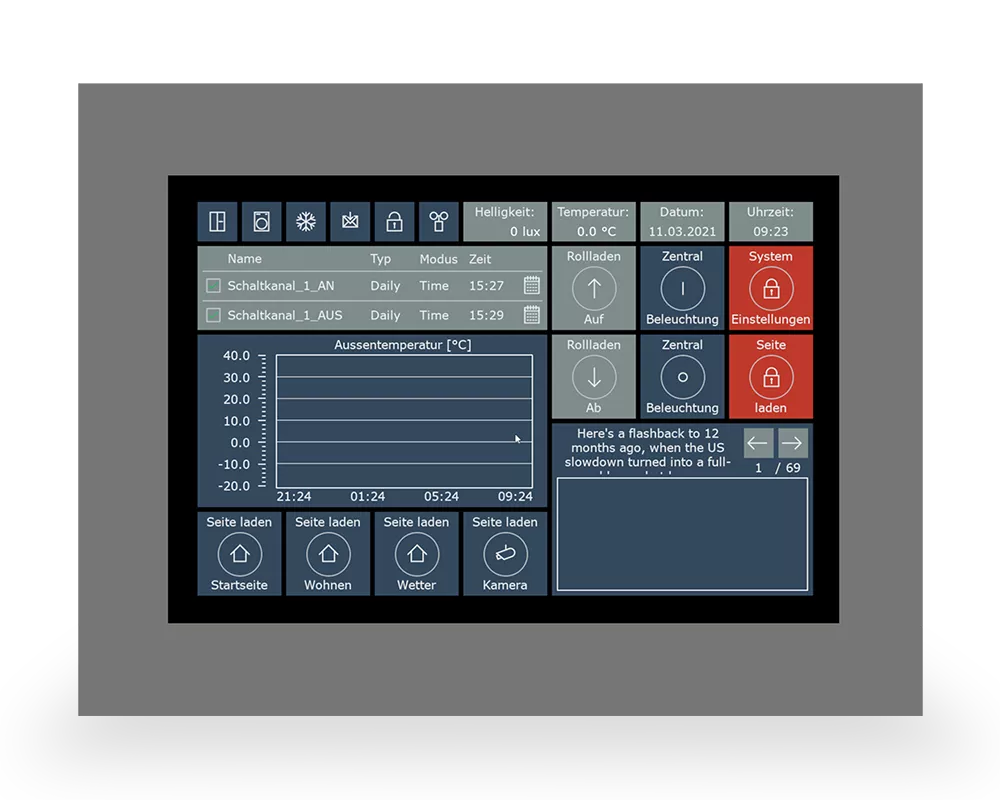1000x800 pixels.
Task: Open calendar for Schaltkanal_1_AN
Action: [532, 286]
